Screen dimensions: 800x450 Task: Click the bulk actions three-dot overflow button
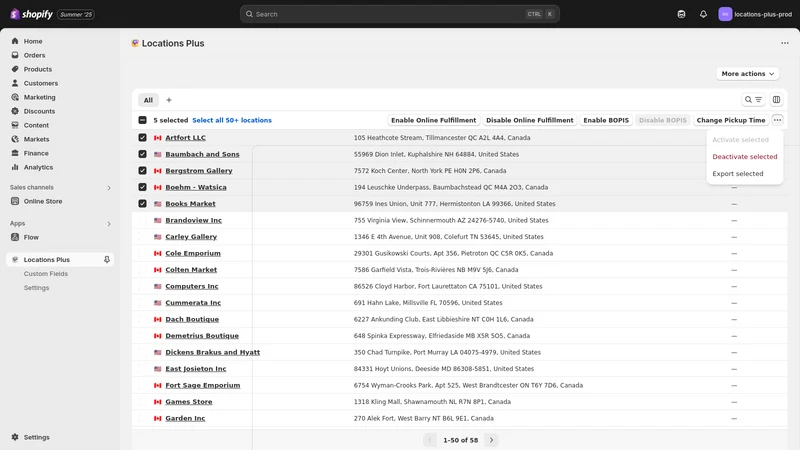coord(777,120)
